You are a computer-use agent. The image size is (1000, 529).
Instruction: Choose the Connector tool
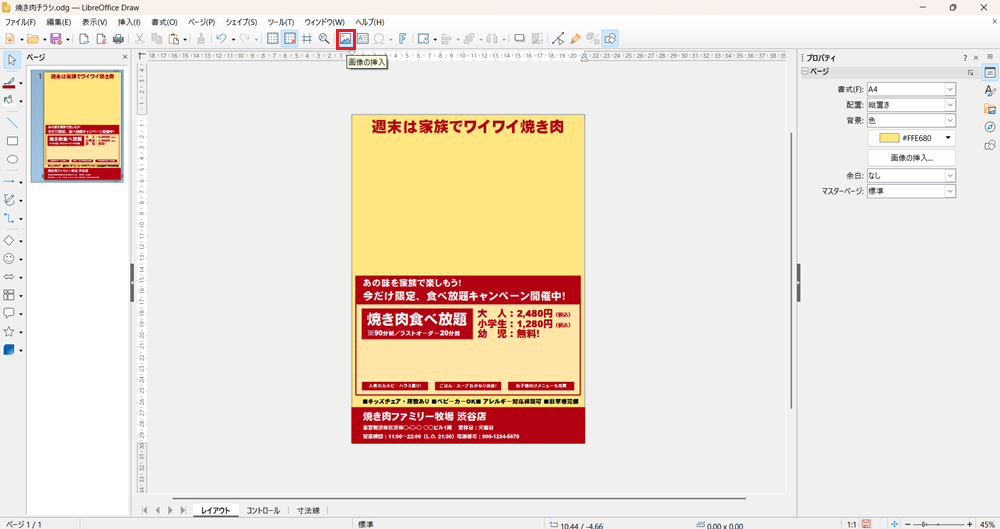click(x=9, y=218)
